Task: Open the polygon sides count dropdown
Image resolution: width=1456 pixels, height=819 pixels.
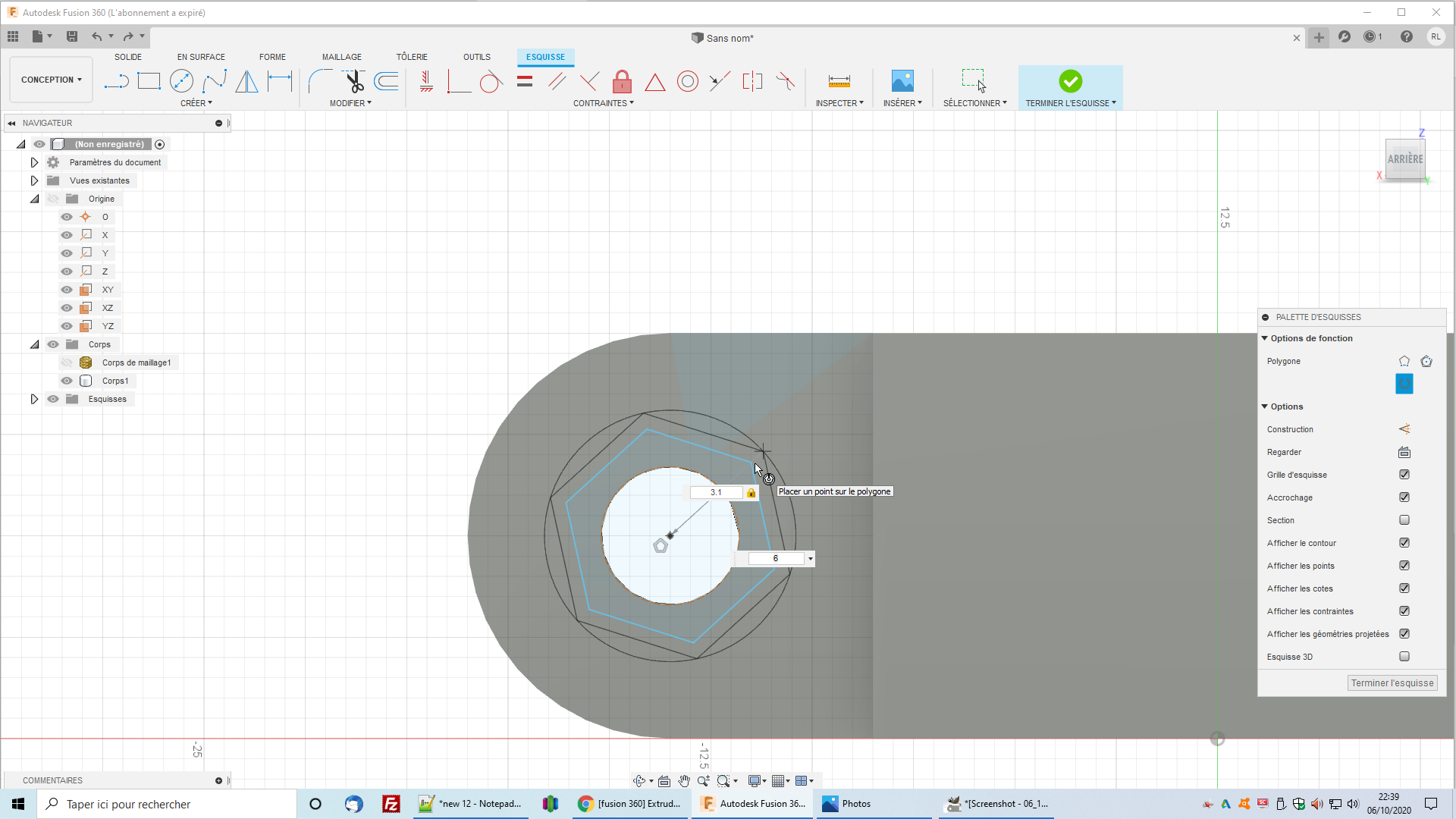Action: [x=811, y=559]
